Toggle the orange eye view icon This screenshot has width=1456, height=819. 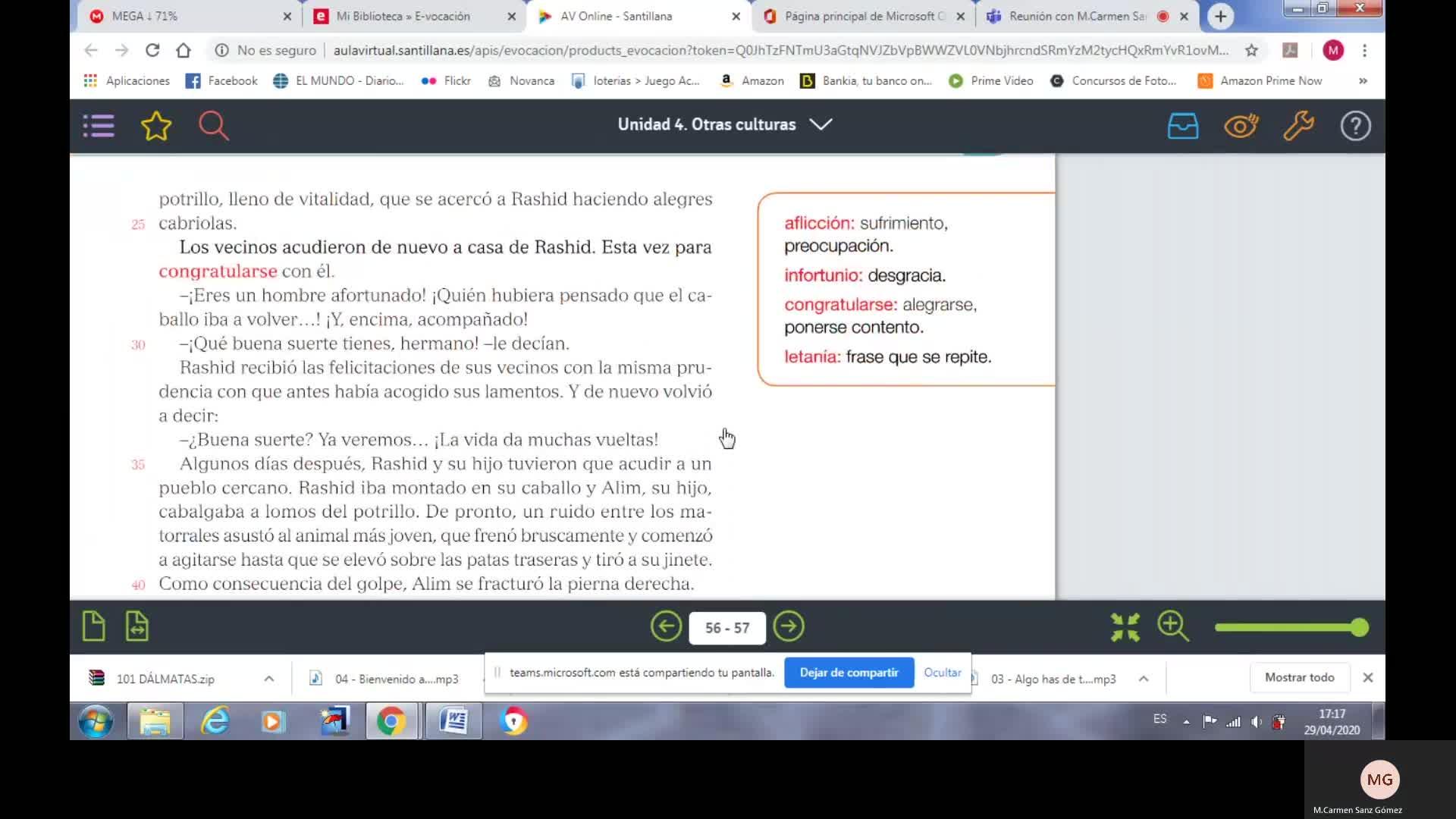1241,126
